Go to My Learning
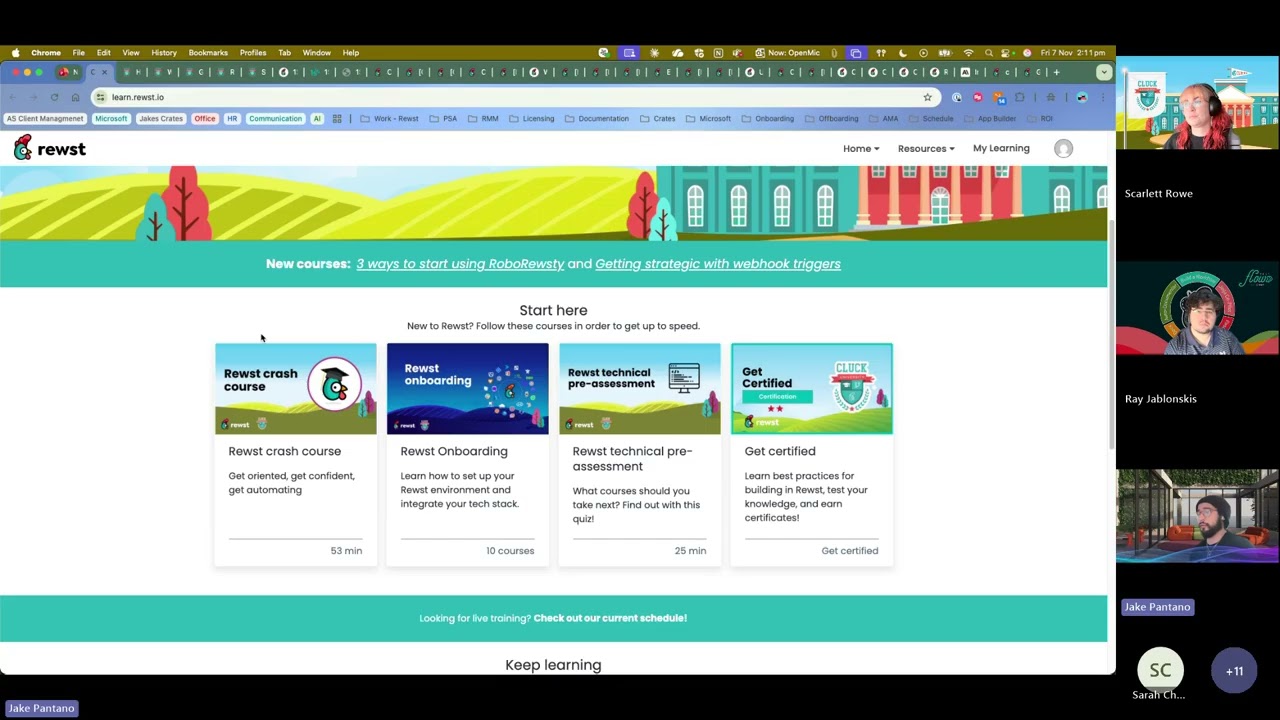The width and height of the screenshot is (1280, 720). pyautogui.click(x=1001, y=148)
